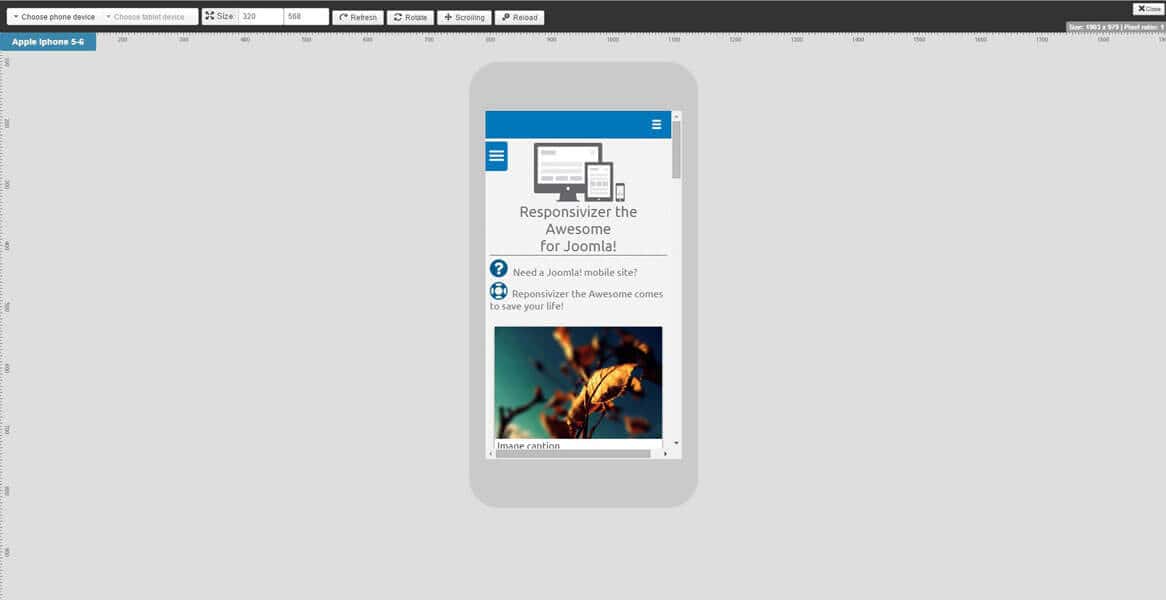Click the responsive devices logo image

[579, 172]
